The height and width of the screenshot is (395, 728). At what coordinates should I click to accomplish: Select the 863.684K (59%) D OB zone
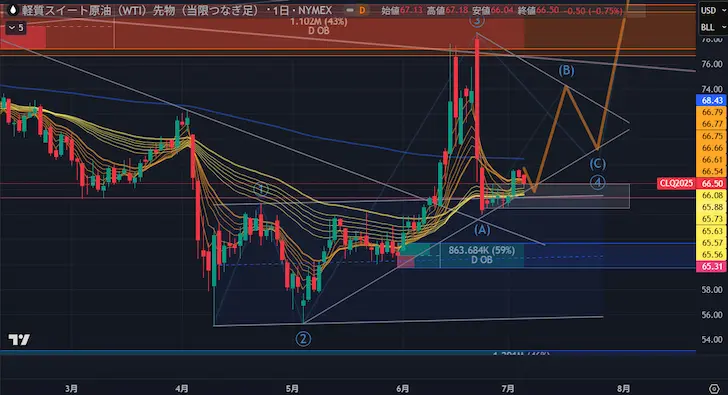[x=481, y=255]
